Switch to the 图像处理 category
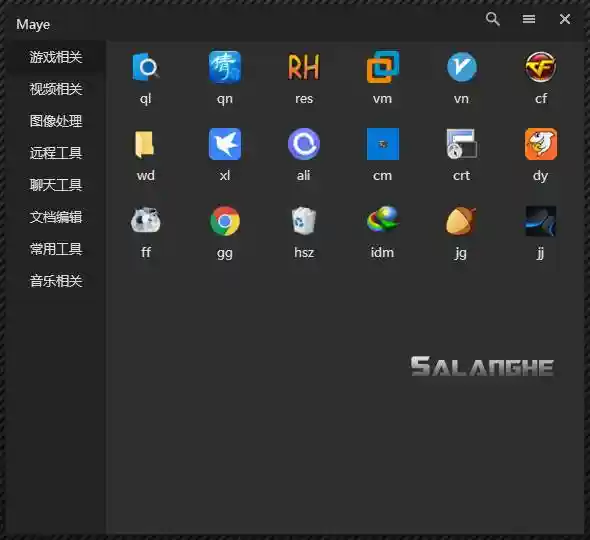590x540 pixels. coord(56,121)
